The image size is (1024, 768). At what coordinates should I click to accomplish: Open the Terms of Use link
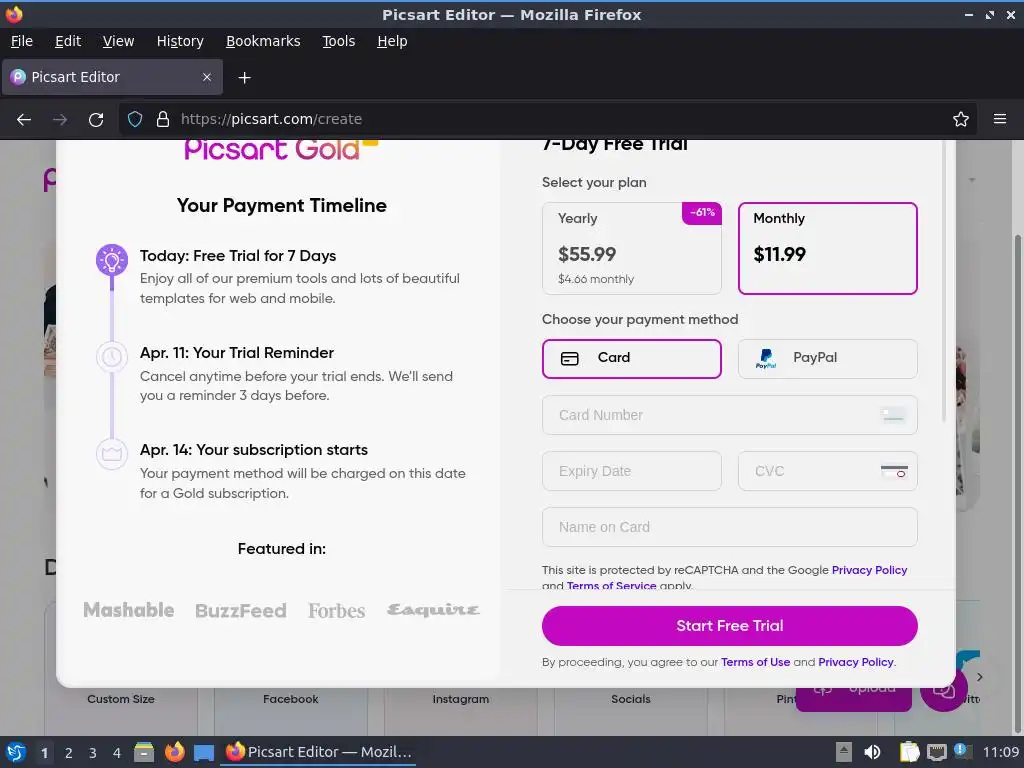755,662
